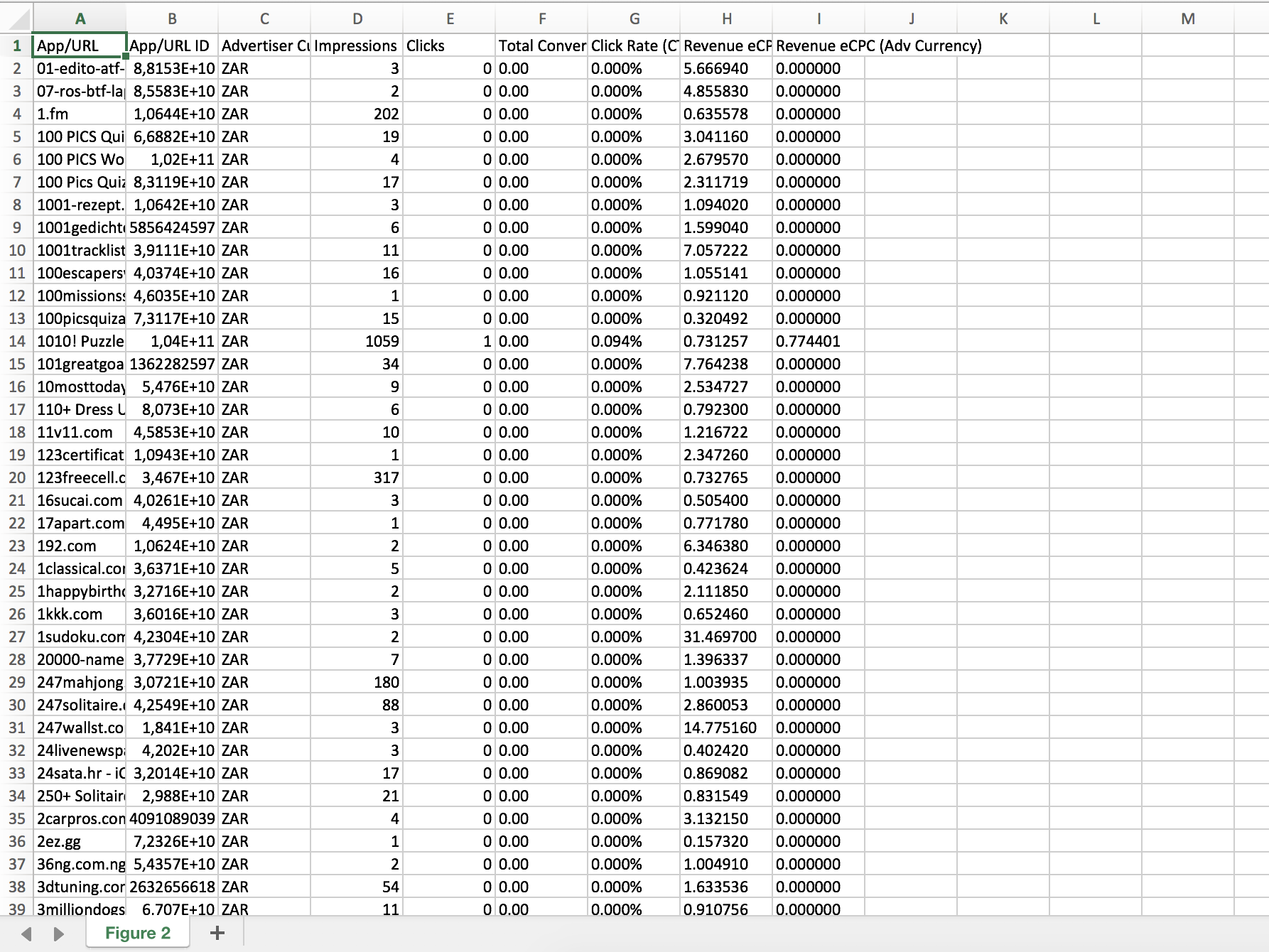Select row 38 header
This screenshot has height=952, width=1269.
pyautogui.click(x=16, y=887)
